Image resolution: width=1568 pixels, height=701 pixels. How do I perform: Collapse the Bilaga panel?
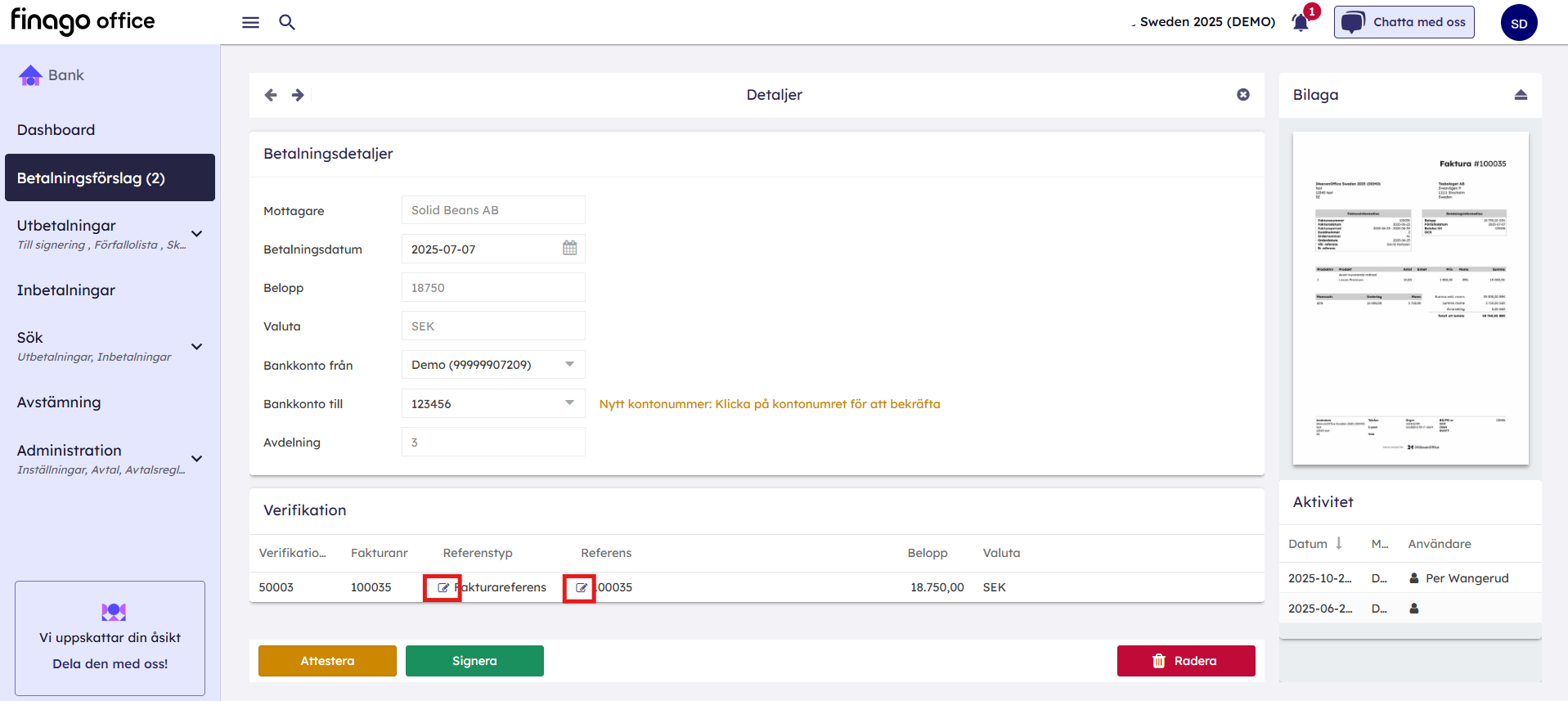pyautogui.click(x=1521, y=95)
